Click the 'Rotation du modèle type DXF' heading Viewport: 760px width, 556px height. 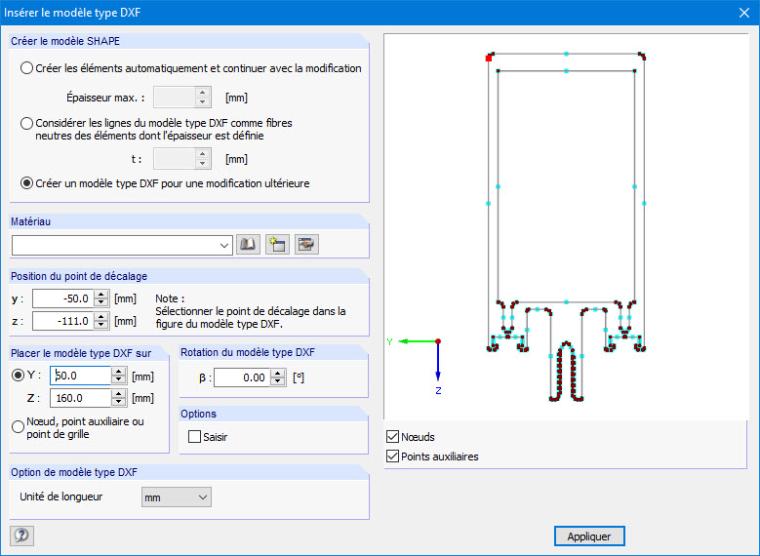248,352
